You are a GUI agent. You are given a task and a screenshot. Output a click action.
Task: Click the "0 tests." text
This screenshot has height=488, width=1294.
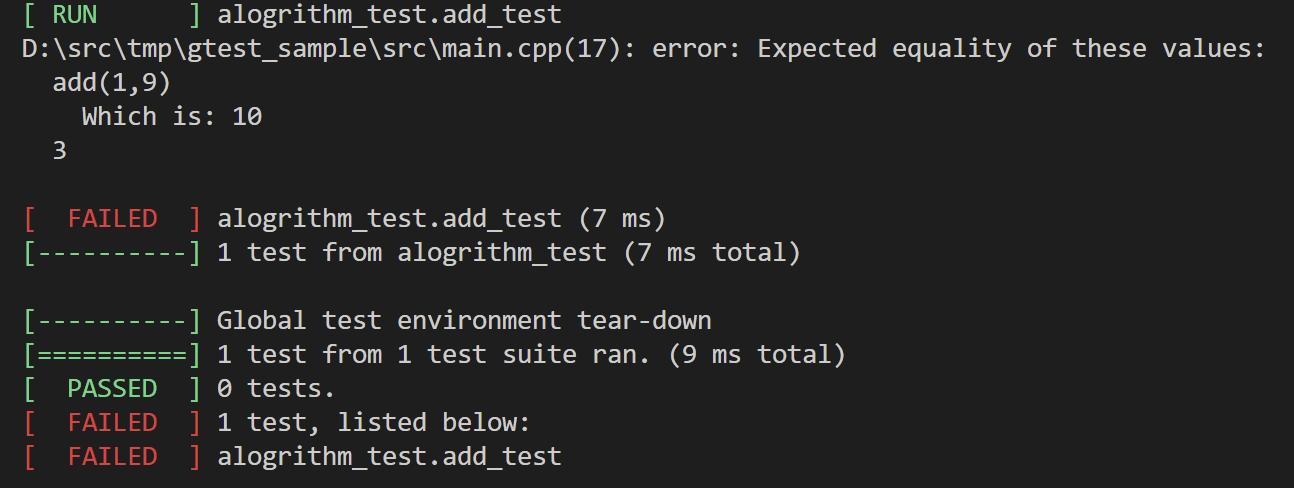coord(276,388)
